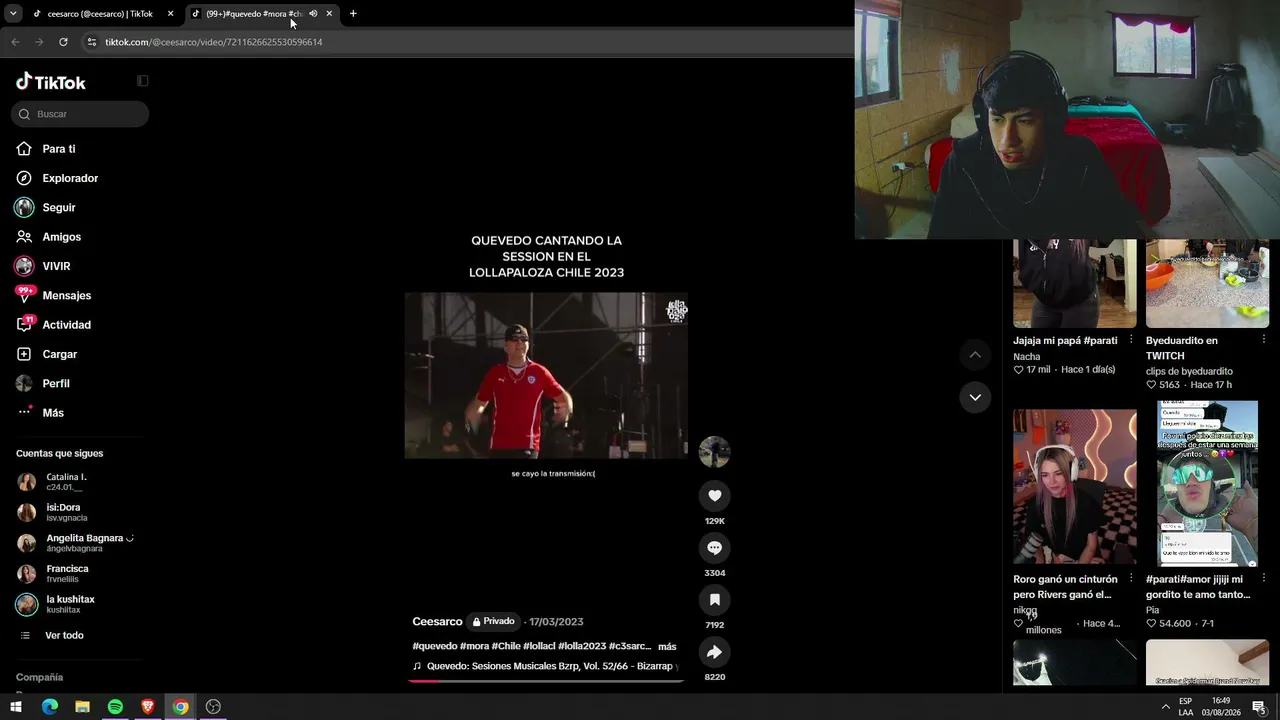Open the Windows Start menu
This screenshot has width=1280, height=720.
click(x=16, y=707)
